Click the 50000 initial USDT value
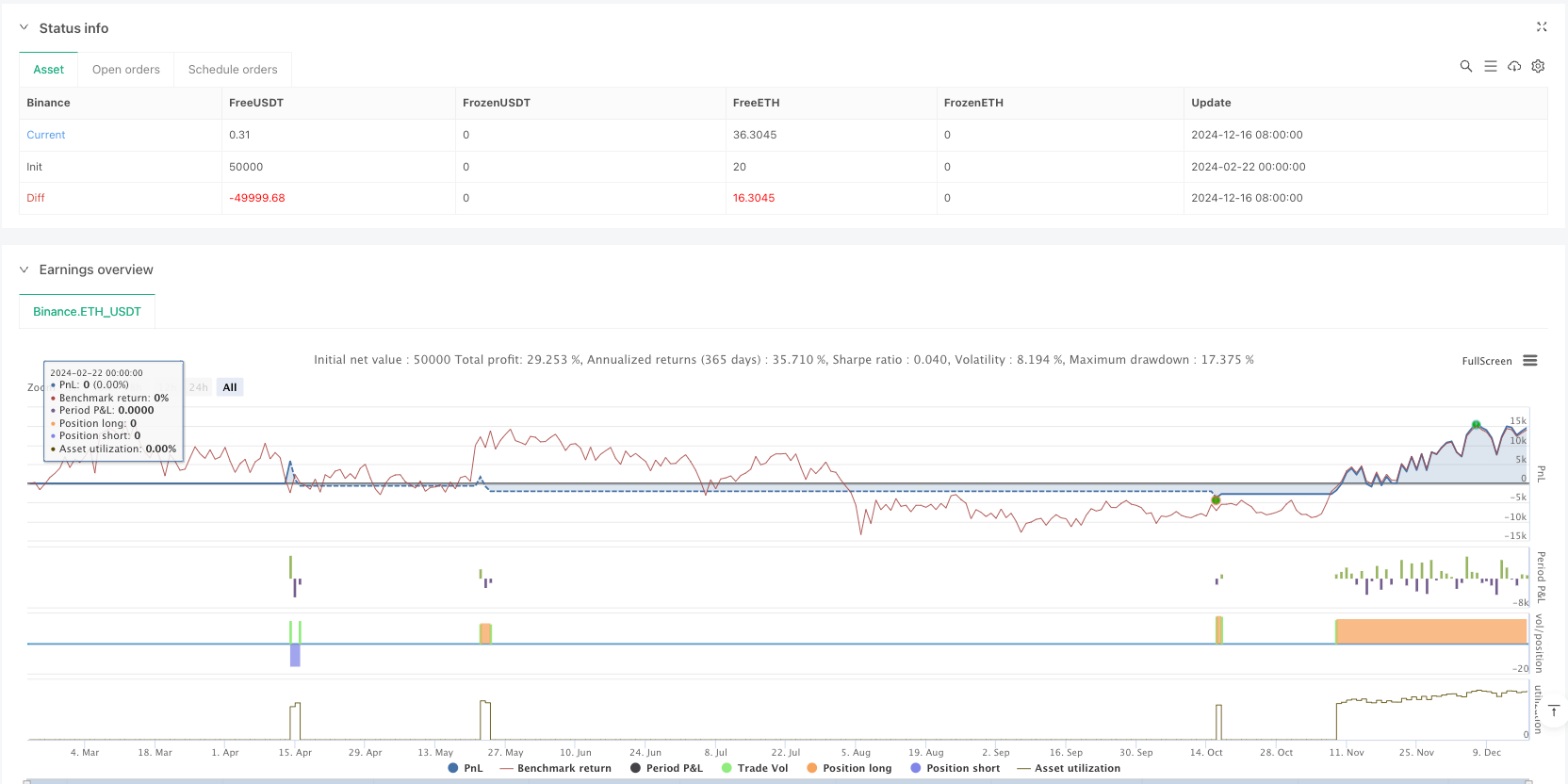1568x784 pixels. tap(246, 167)
